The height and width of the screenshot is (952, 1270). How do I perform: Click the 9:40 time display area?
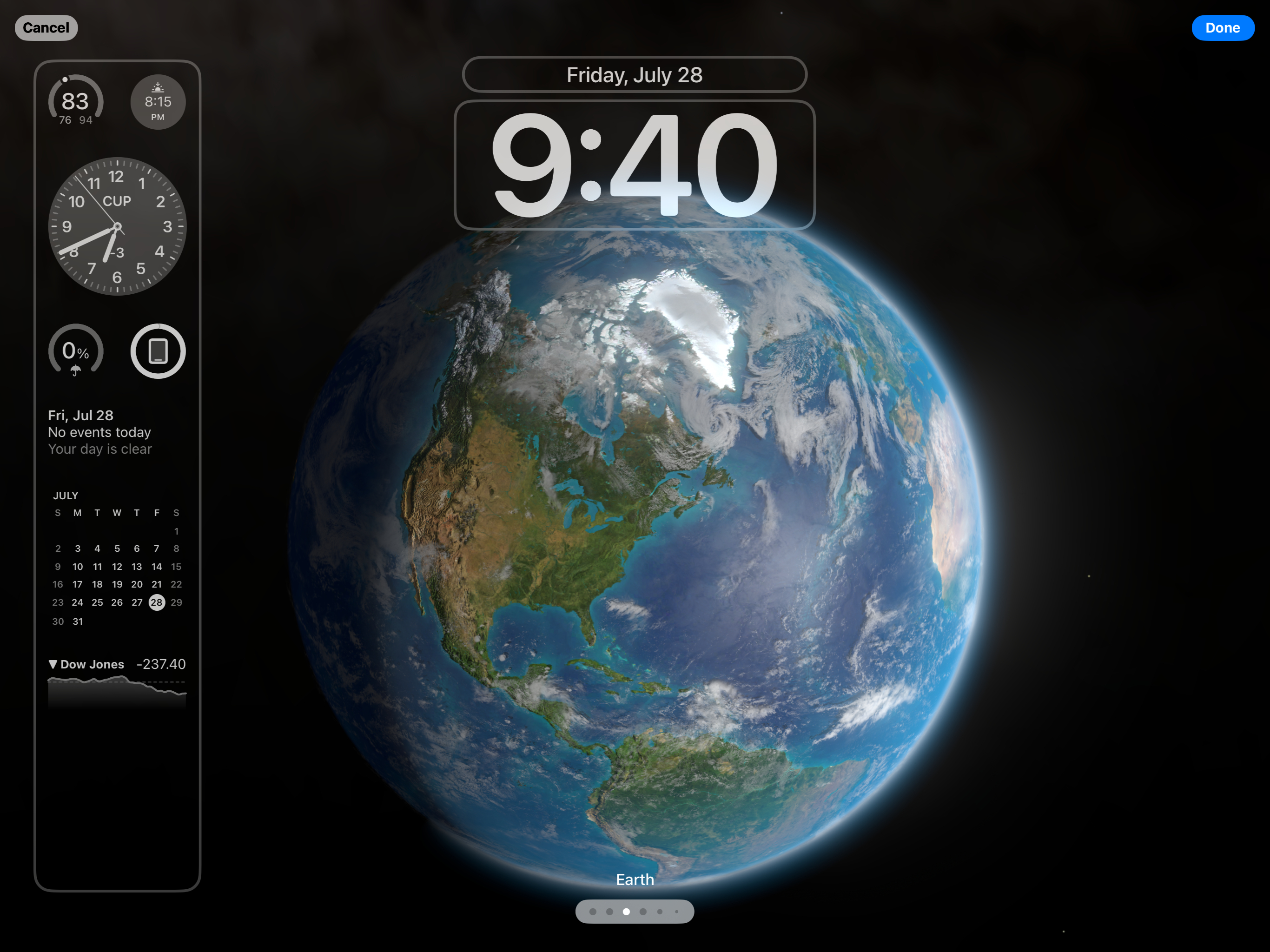pos(637,164)
